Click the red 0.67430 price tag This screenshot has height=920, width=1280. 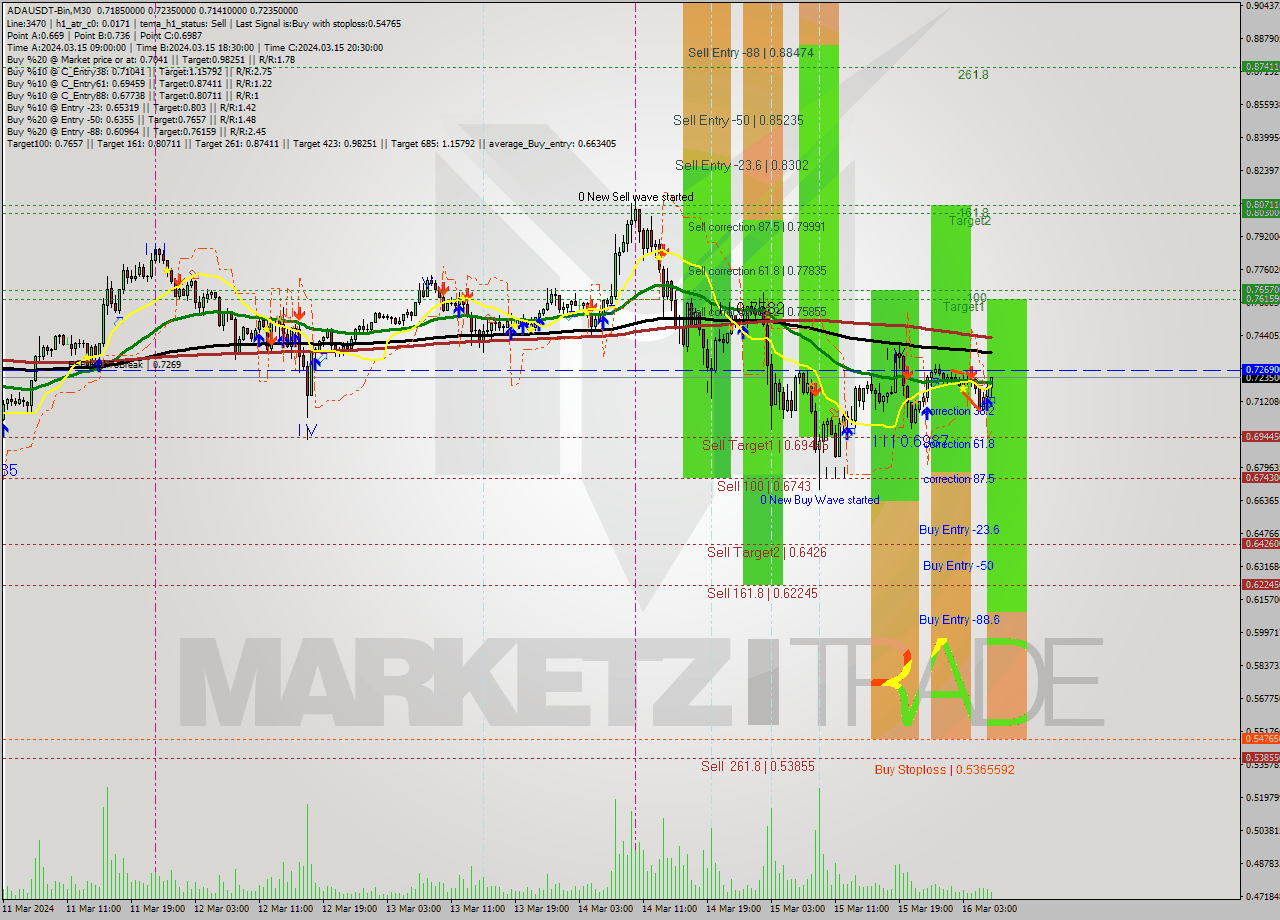coord(1260,477)
